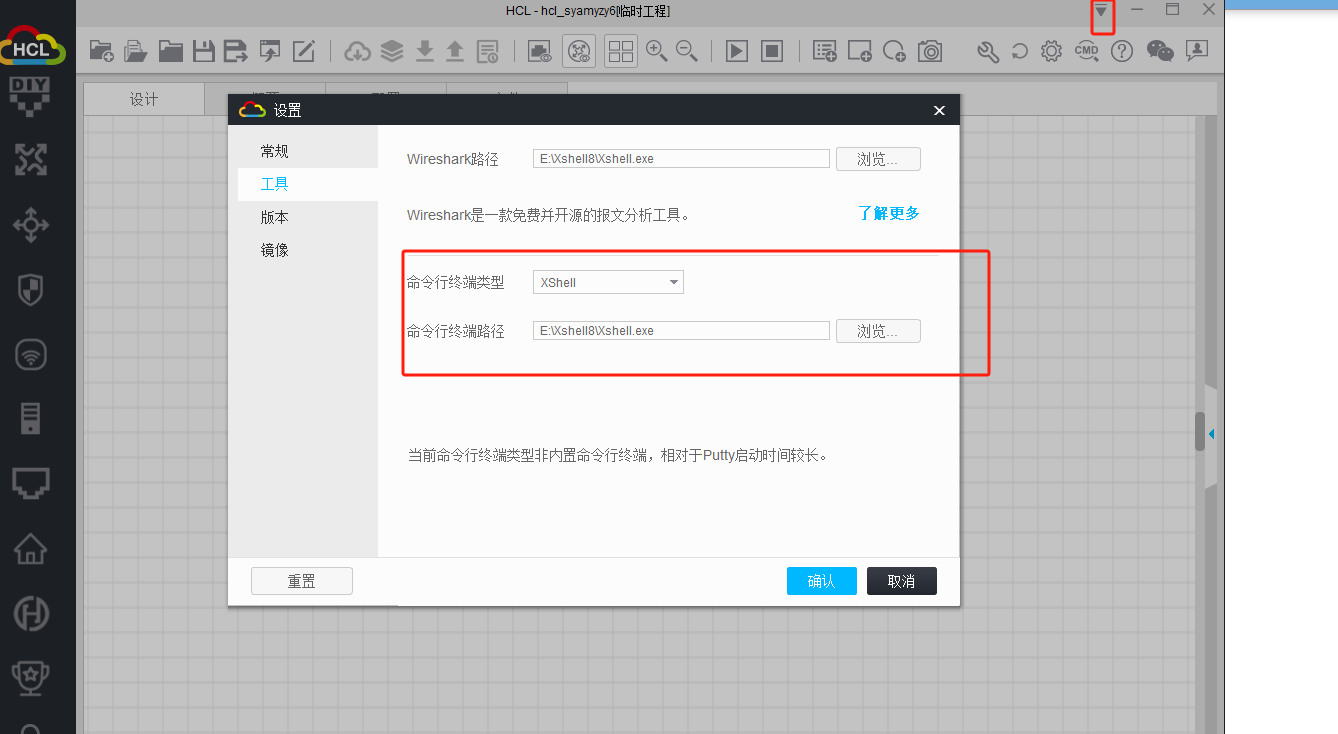
Task: Open the title bar dropdown triangle menu
Action: pyautogui.click(x=1101, y=11)
